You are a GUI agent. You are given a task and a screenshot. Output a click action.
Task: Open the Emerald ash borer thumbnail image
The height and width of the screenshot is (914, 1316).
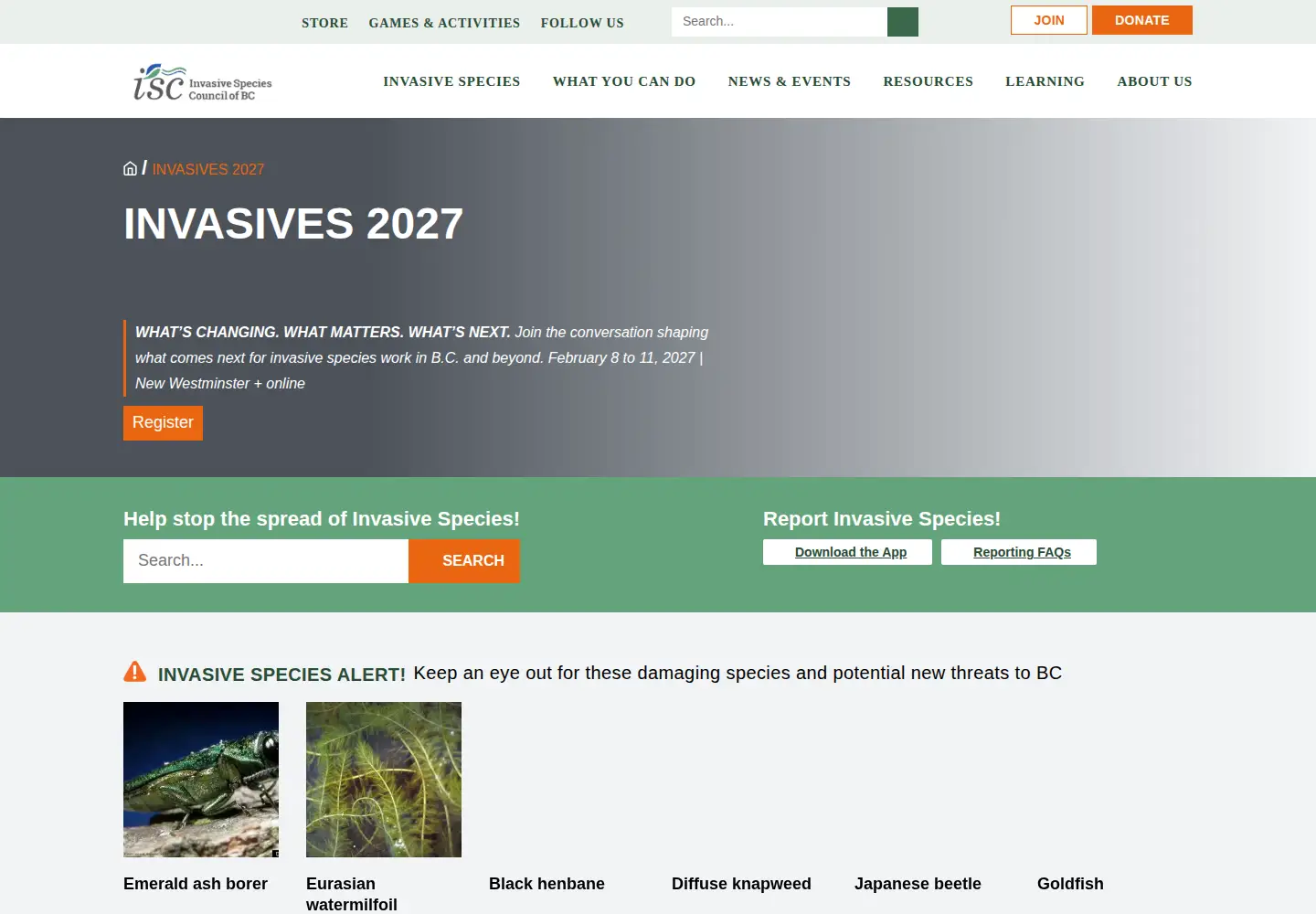[x=201, y=780]
